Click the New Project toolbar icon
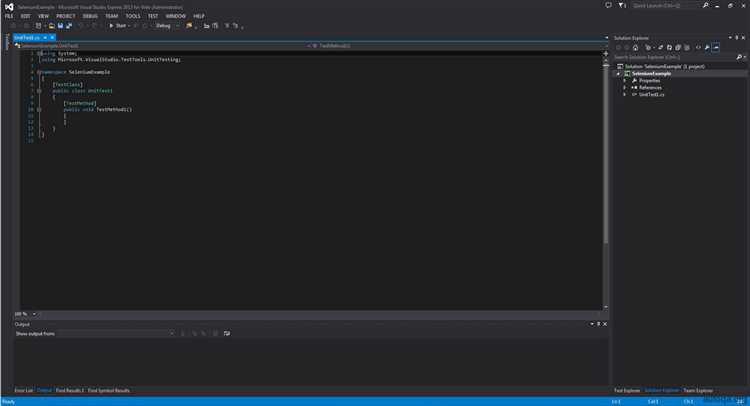 coord(39,25)
